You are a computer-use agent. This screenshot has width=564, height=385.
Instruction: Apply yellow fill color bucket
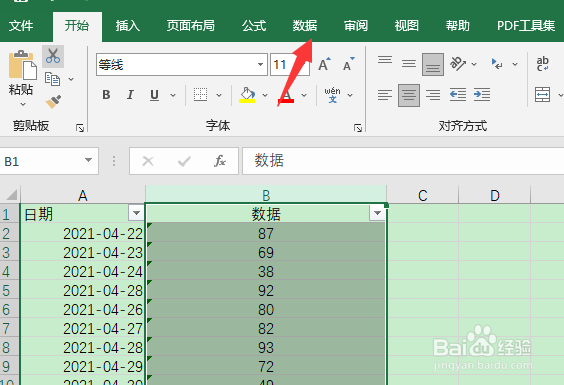(x=247, y=95)
